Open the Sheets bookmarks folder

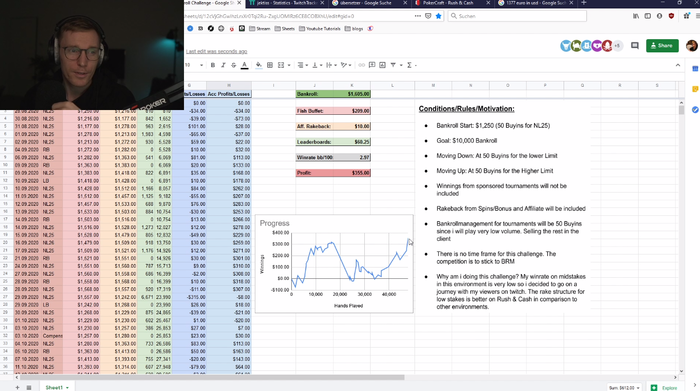click(285, 29)
